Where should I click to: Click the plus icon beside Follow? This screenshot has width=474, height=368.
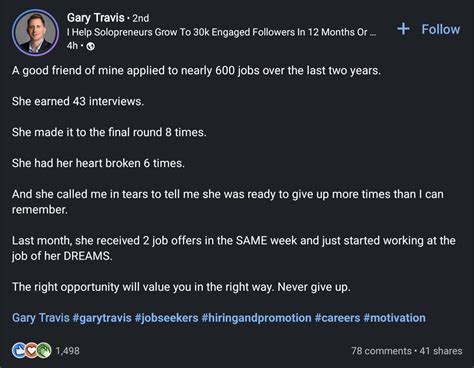[x=403, y=29]
